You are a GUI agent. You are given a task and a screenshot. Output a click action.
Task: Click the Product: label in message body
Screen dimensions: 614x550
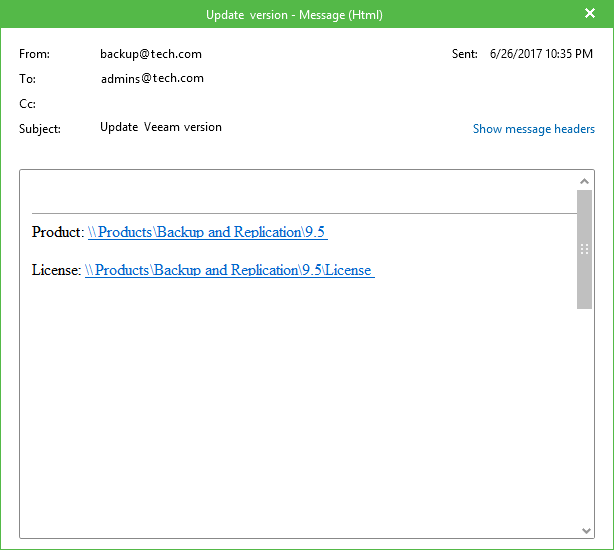coord(58,232)
